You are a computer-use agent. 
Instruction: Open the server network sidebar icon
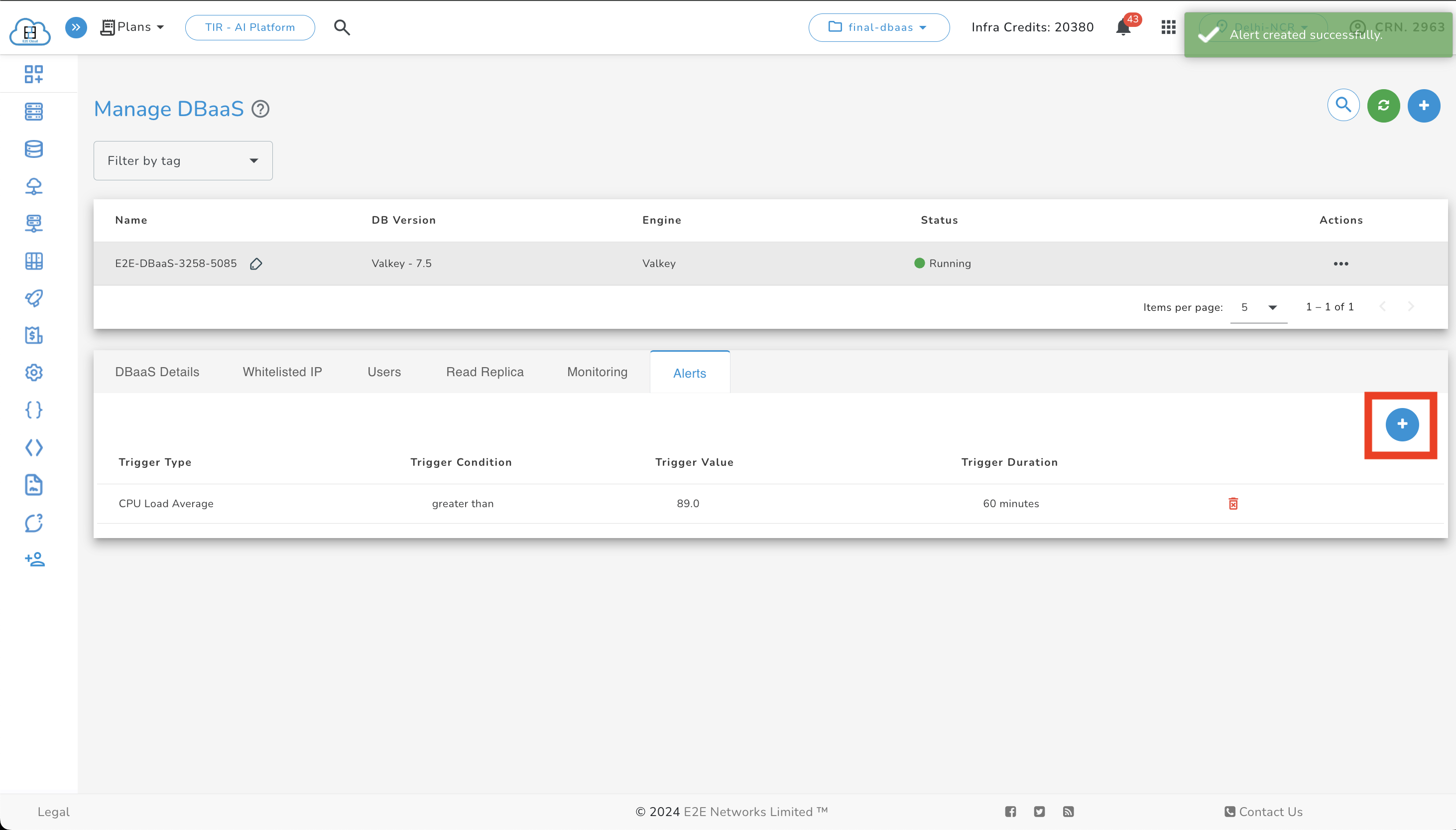pyautogui.click(x=33, y=224)
